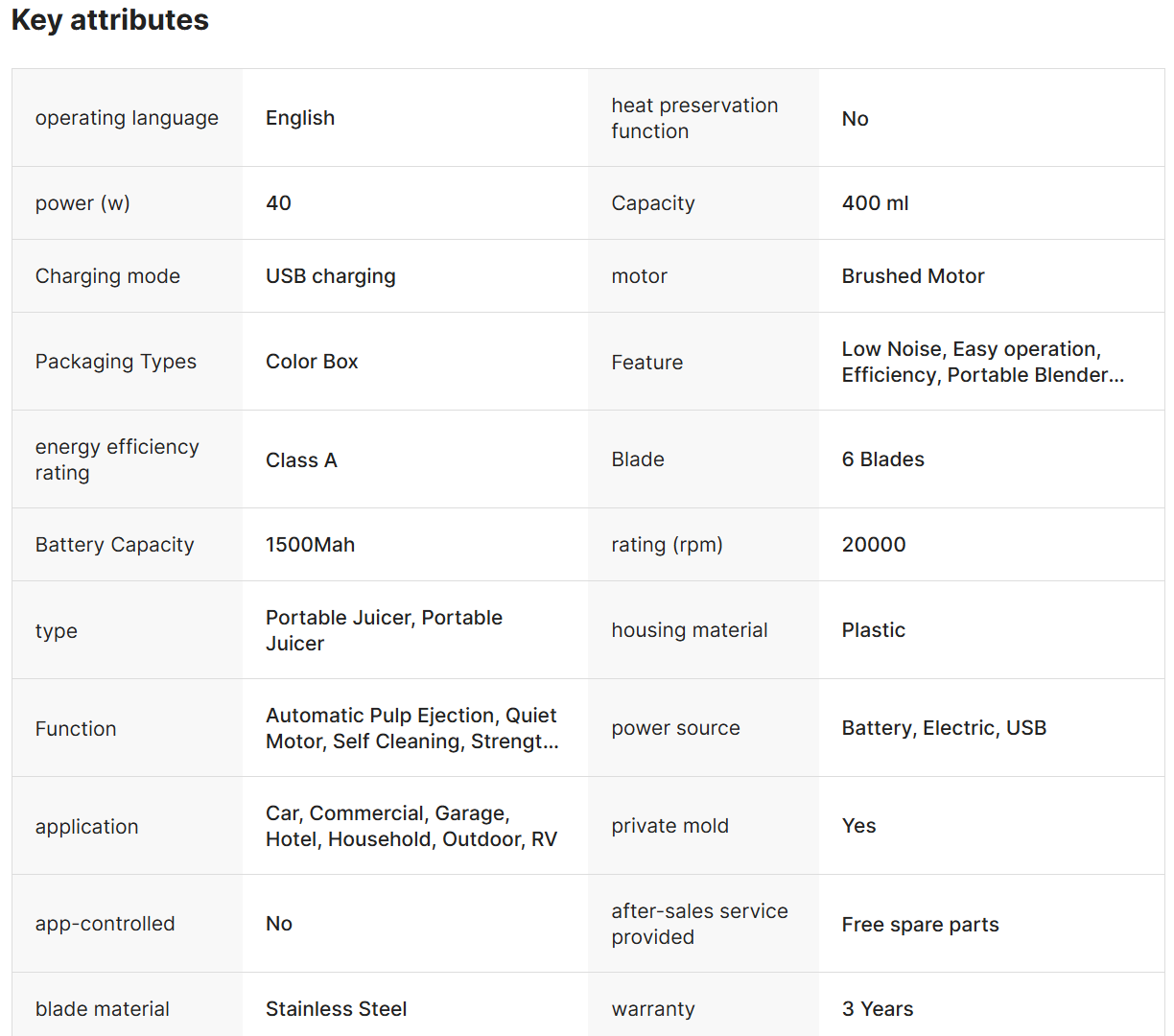Click the Brushed Motor value
The height and width of the screenshot is (1036, 1174).
click(x=912, y=276)
